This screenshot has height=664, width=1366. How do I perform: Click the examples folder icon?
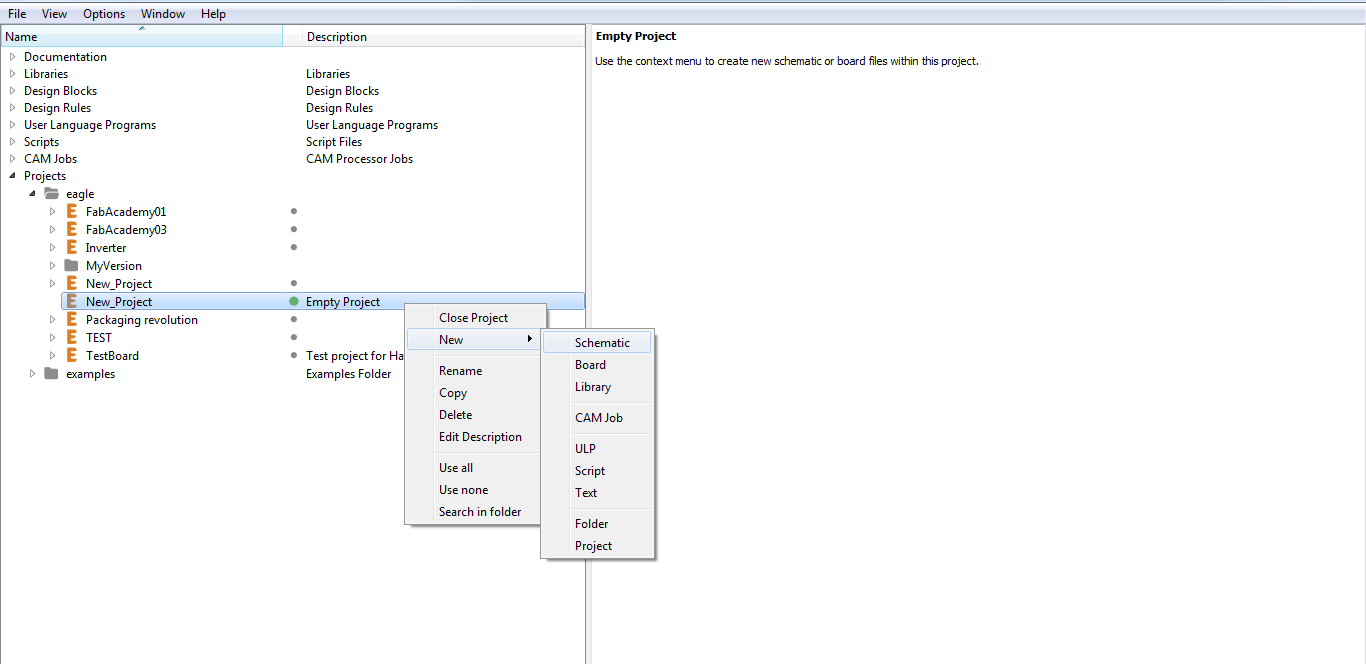51,374
